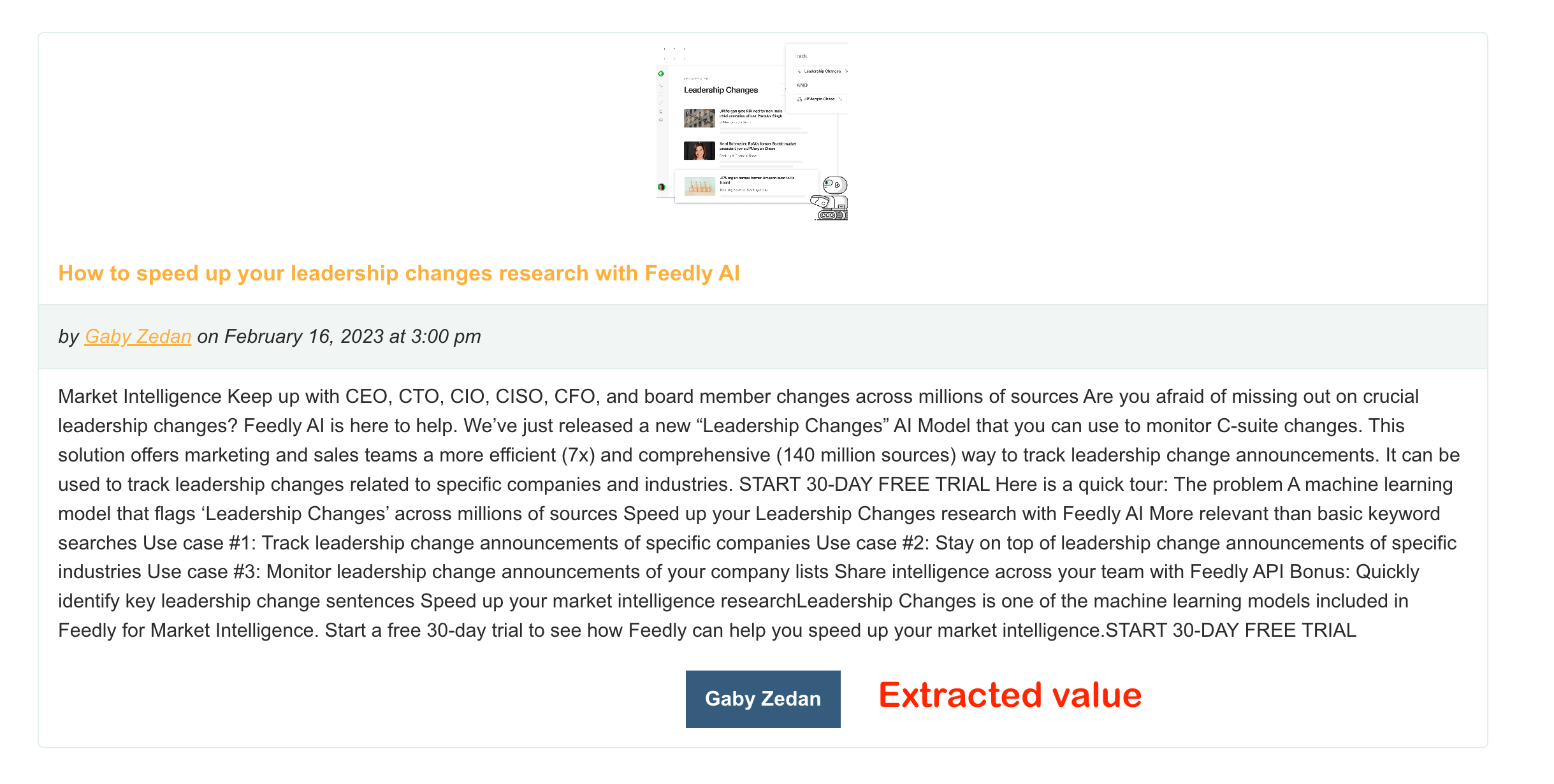
Task: Open the JPMorgan Chase chip dropdown
Action: pyautogui.click(x=841, y=99)
